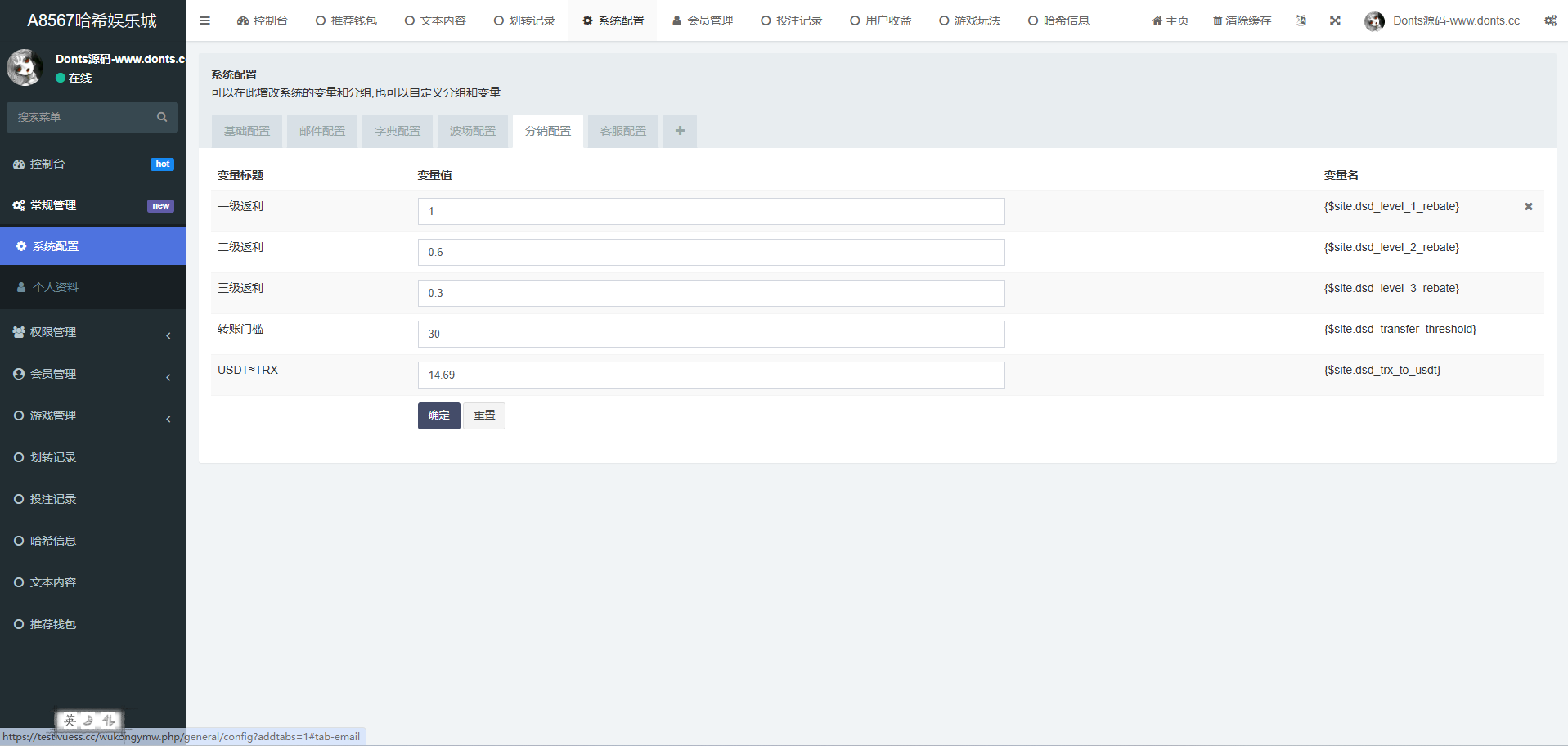Collapse 常规管理 sidebar group

pyautogui.click(x=93, y=205)
